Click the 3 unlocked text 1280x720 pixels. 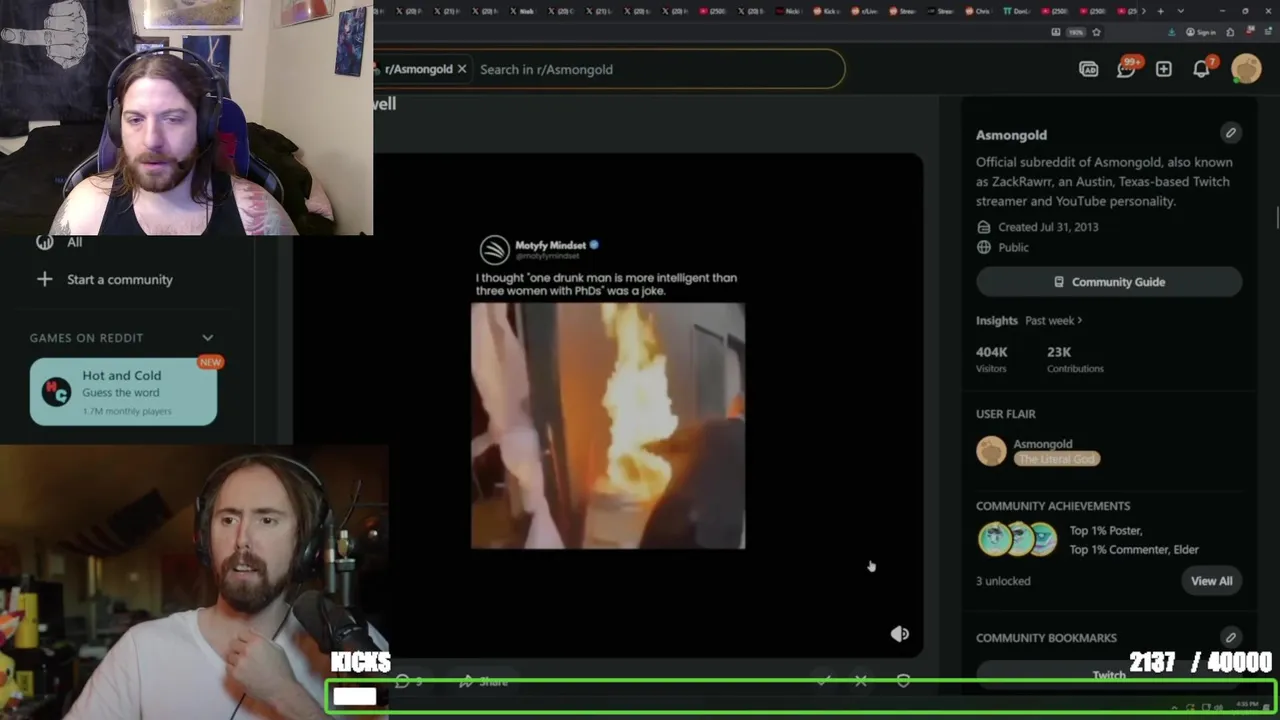1003,581
